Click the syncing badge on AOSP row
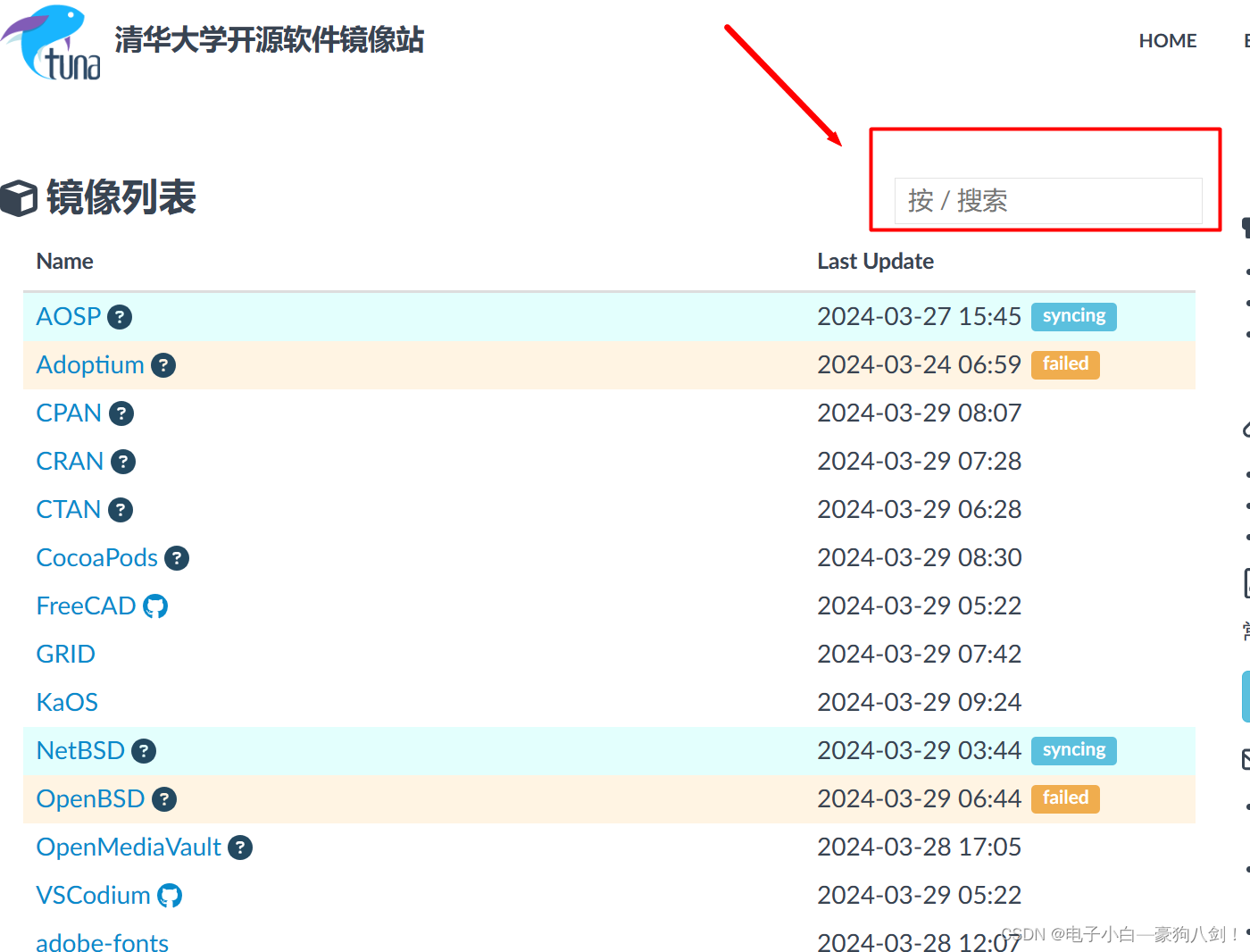The width and height of the screenshot is (1250, 952). point(1074,316)
